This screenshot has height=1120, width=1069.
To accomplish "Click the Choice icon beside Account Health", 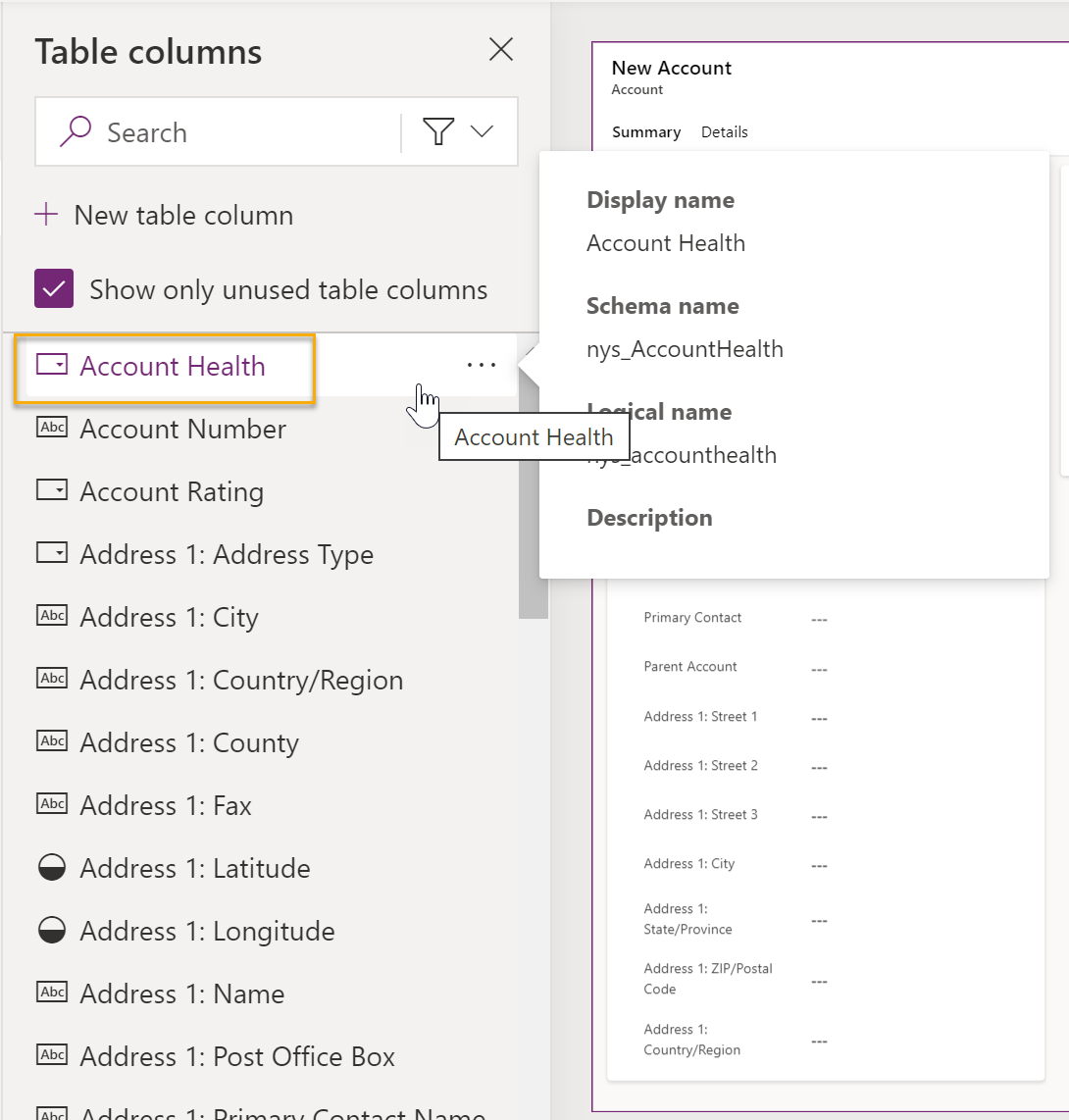I will (50, 364).
